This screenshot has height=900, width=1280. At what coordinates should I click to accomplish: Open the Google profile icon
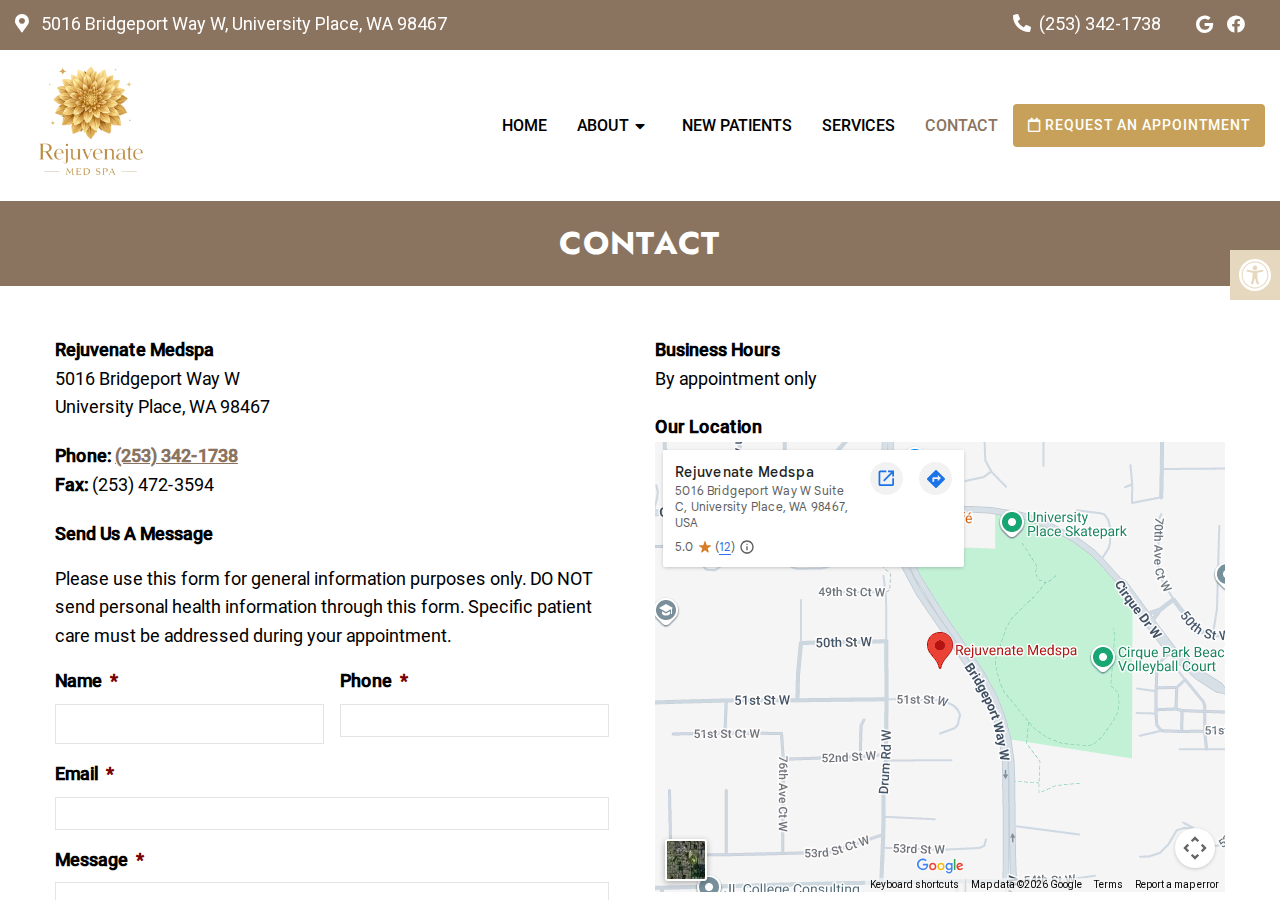(1205, 24)
